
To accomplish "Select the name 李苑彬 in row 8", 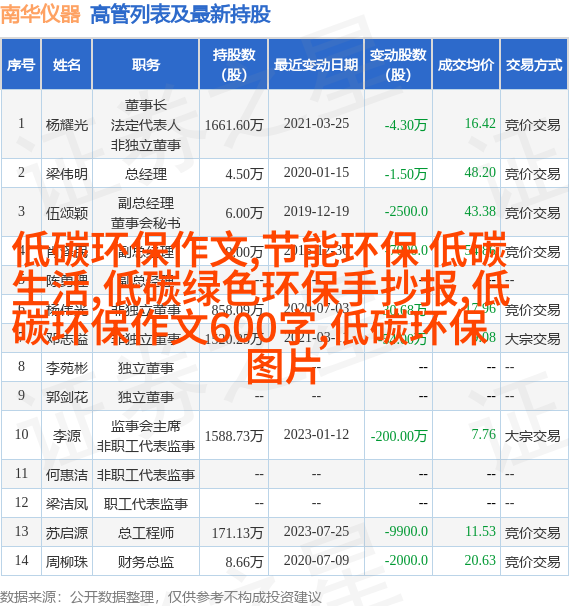I will 66,368.
